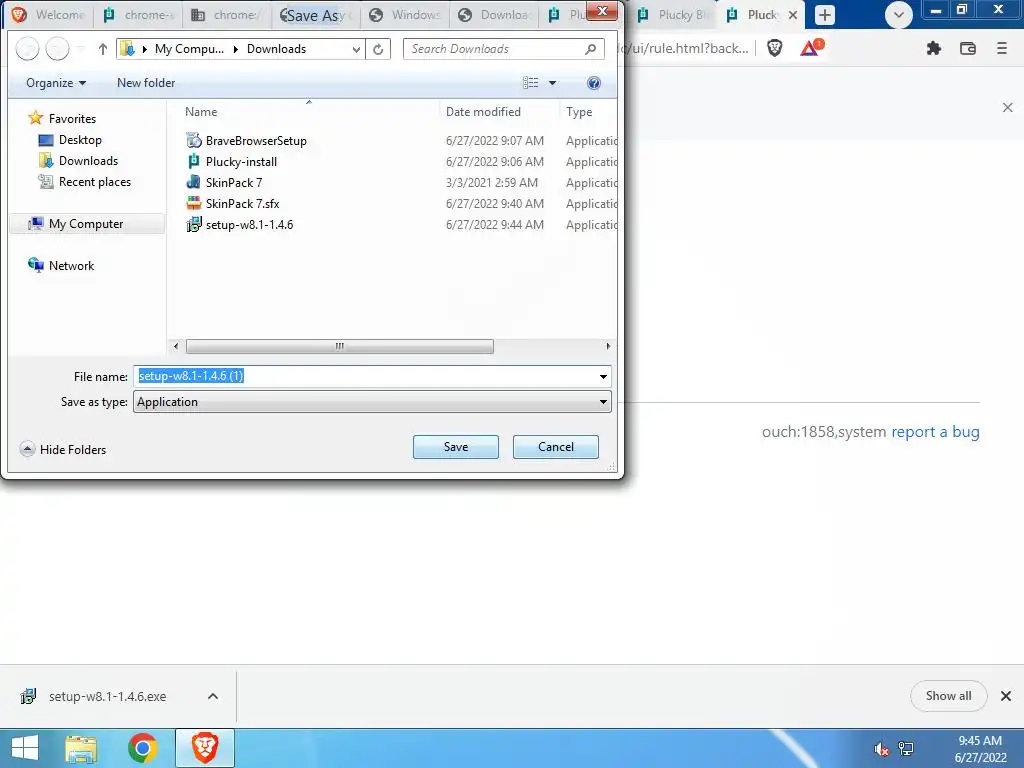Select the setup-w8.1-1.4.6 file in list
The image size is (1024, 768).
[x=240, y=225]
